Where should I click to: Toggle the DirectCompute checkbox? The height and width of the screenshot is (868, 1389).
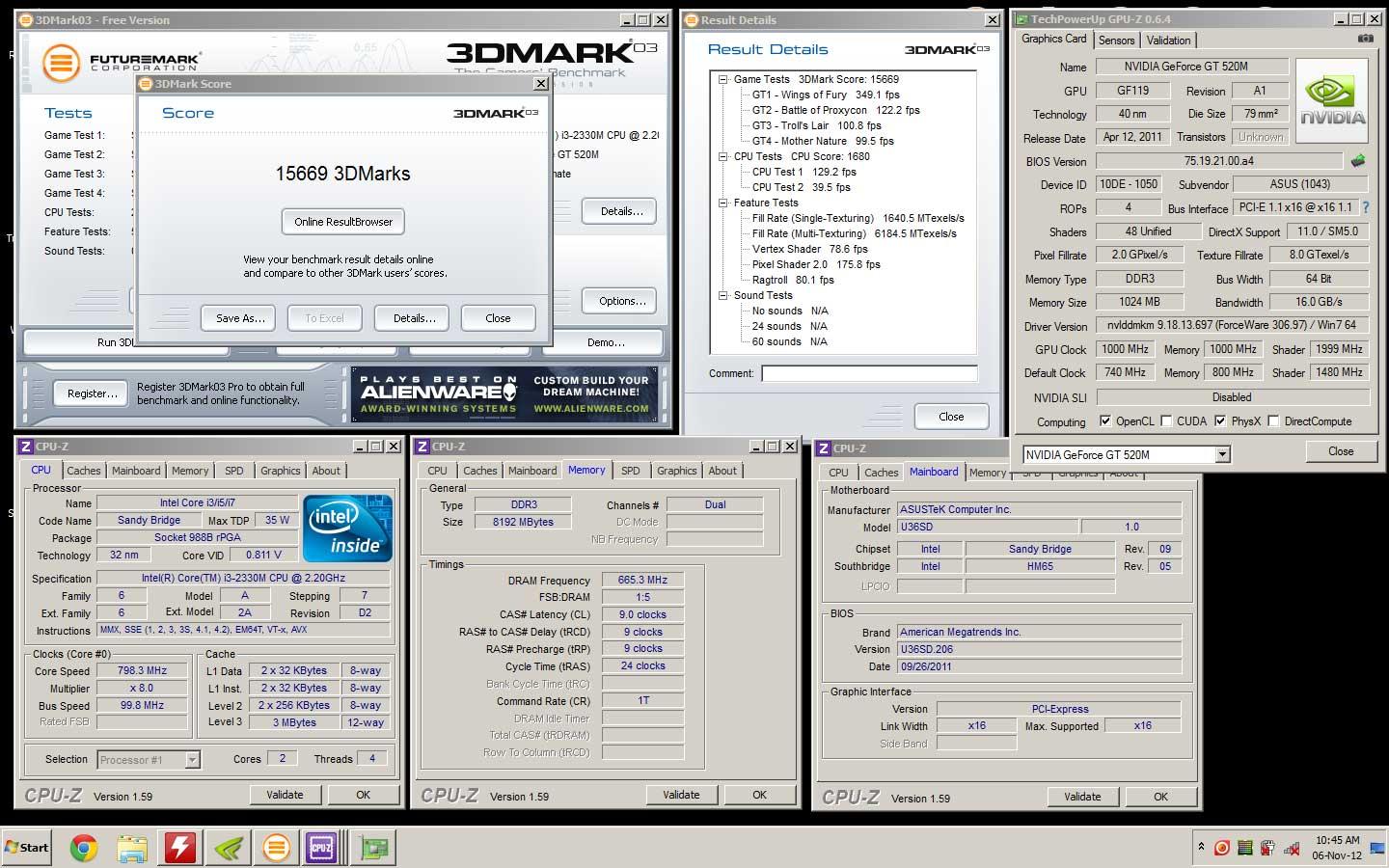(x=1273, y=421)
